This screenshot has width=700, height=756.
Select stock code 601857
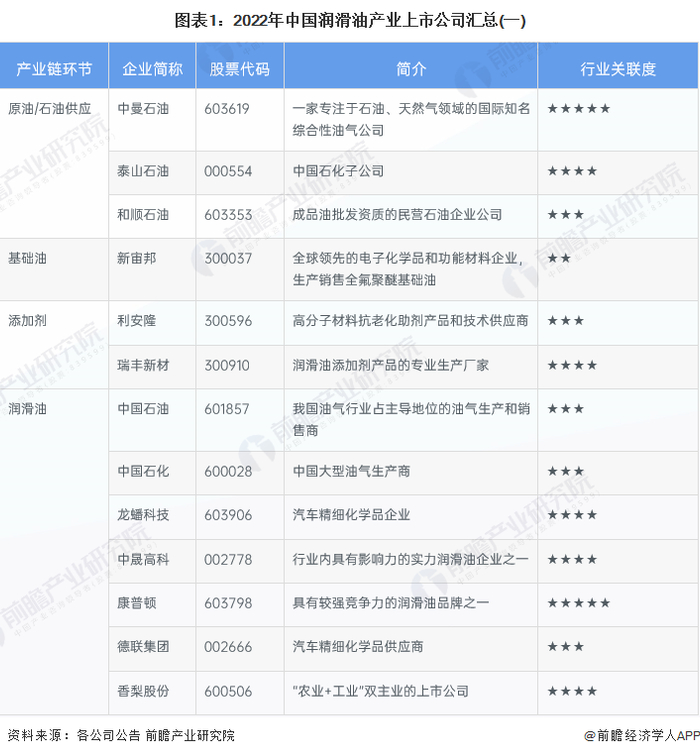coord(227,408)
